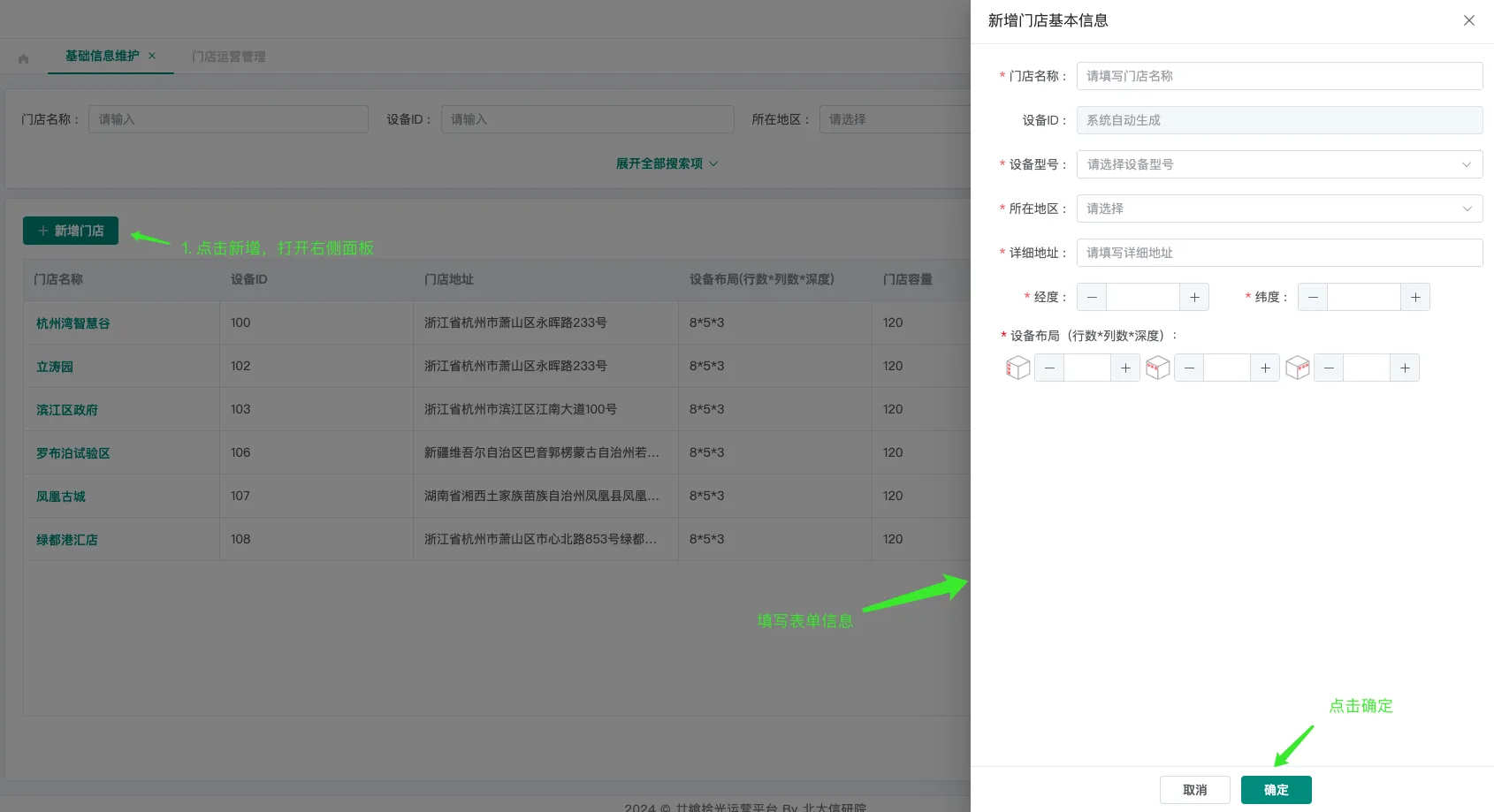
Task: Increase 纬度 value with the plus button
Action: (1415, 297)
